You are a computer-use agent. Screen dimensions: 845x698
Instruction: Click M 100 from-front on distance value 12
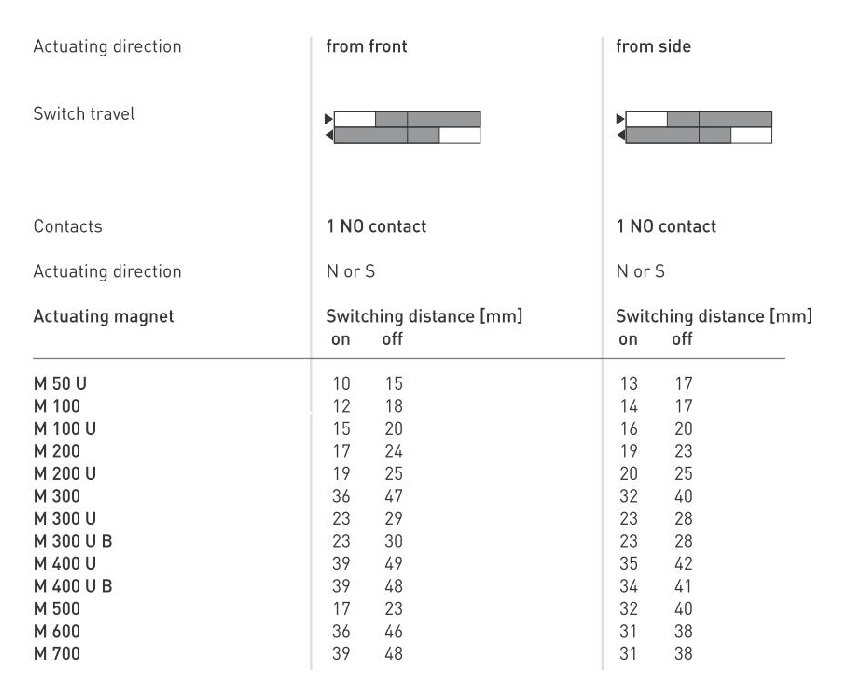point(342,405)
